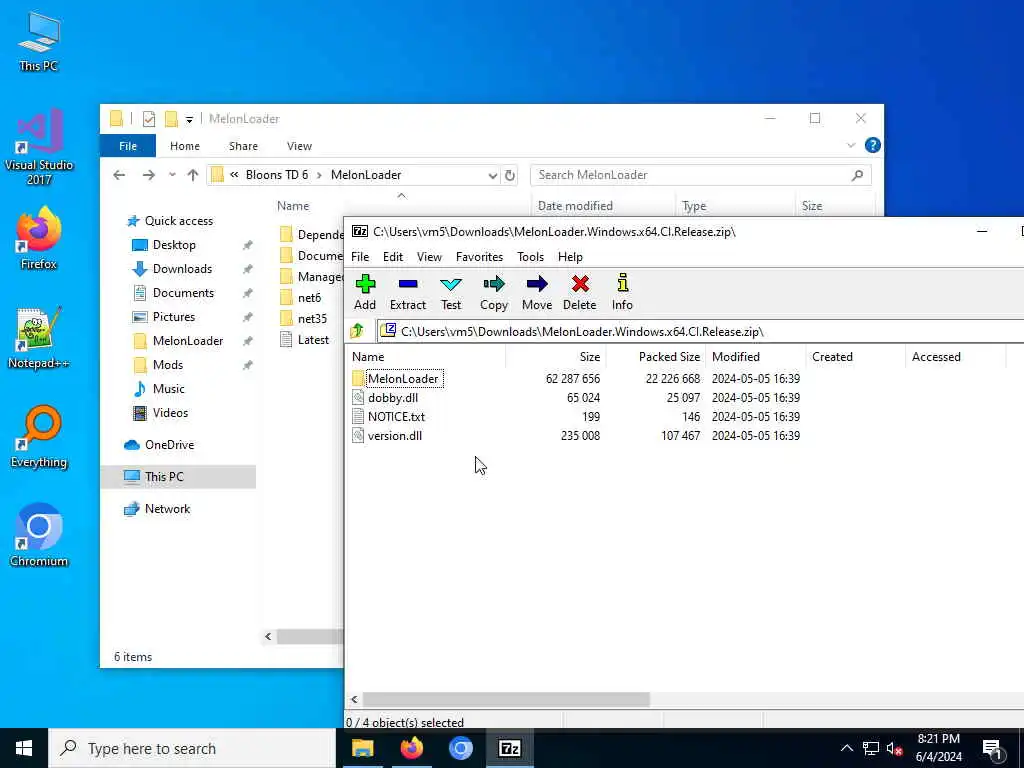Click the network tray icon
The width and height of the screenshot is (1024, 768).
pyautogui.click(x=871, y=749)
